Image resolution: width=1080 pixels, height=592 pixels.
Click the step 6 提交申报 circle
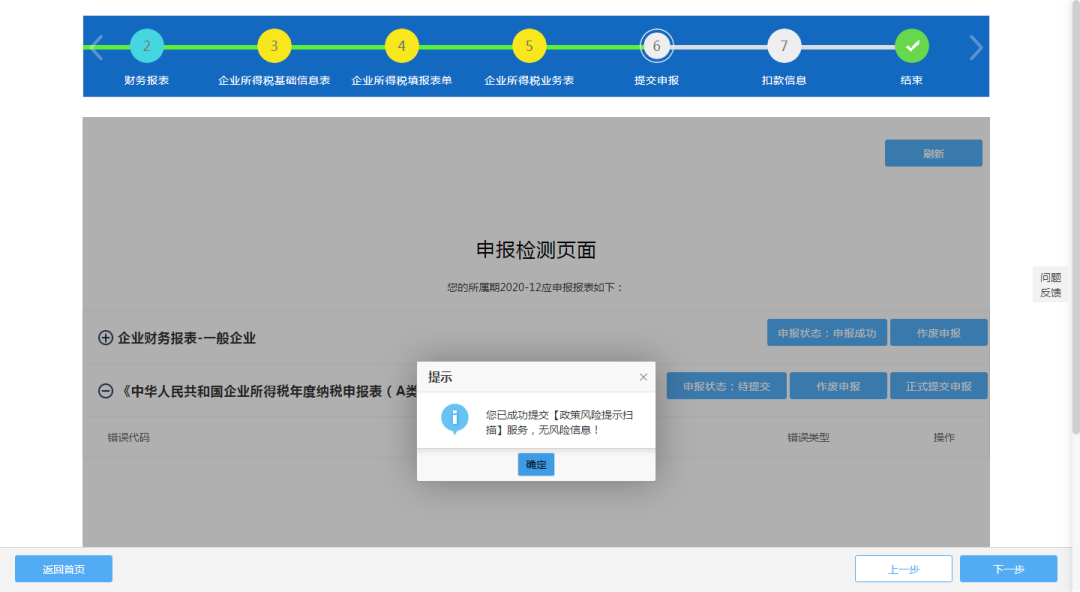(x=656, y=46)
